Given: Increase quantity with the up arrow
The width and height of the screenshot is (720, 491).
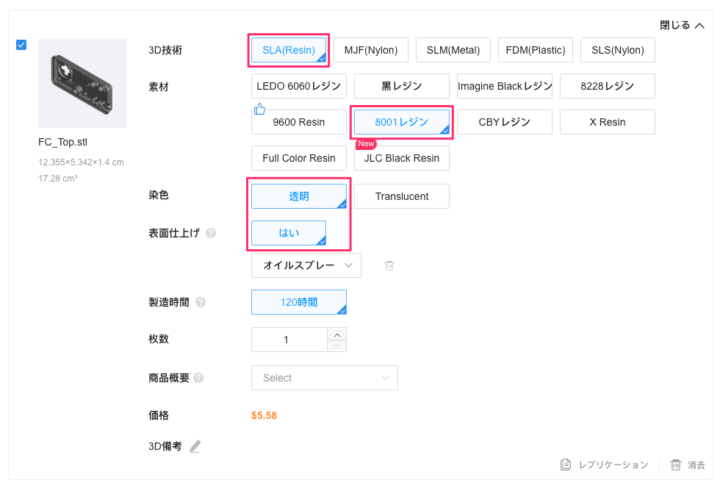Looking at the screenshot, I should click(x=337, y=334).
